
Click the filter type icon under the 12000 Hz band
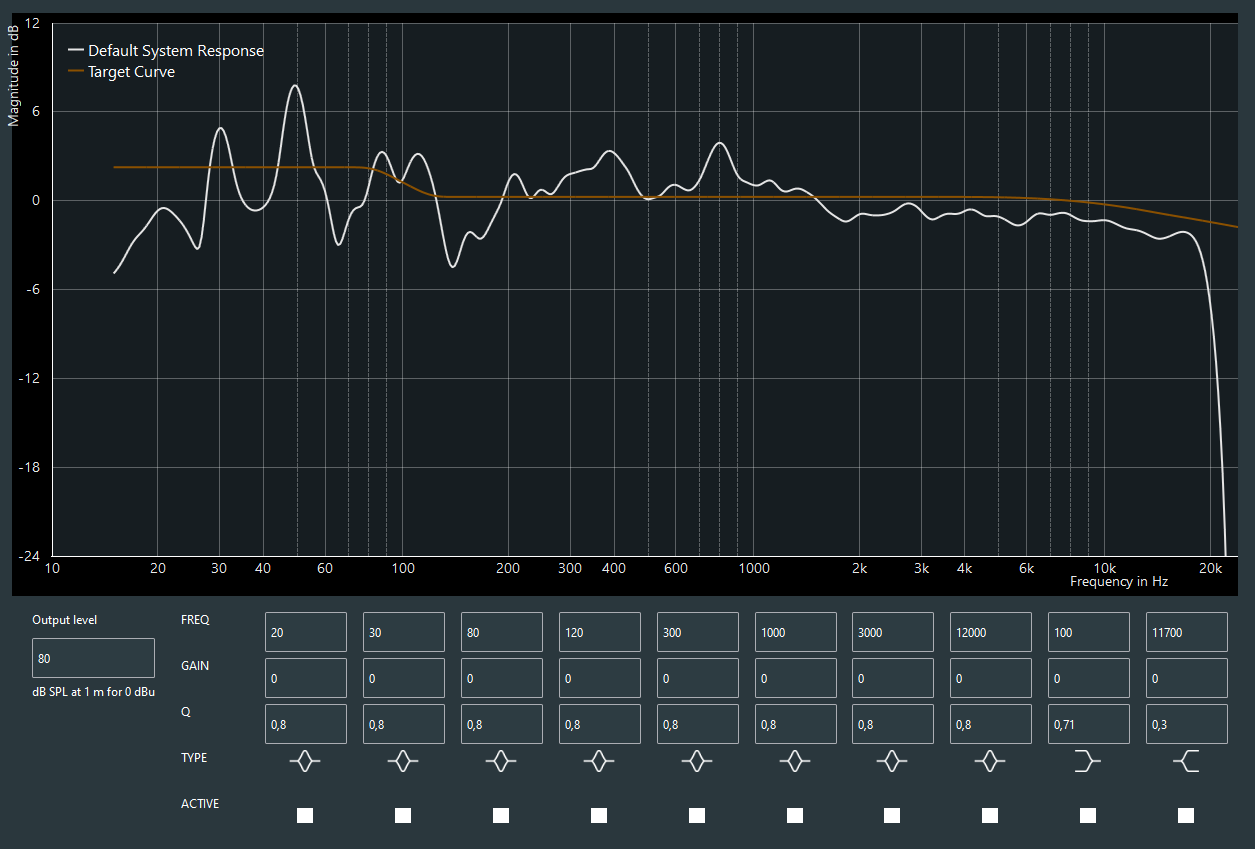(990, 762)
